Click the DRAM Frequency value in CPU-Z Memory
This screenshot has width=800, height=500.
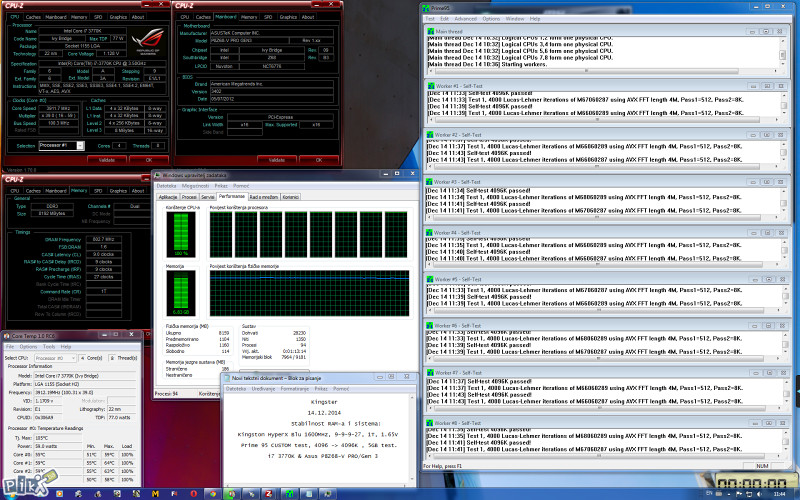[104, 239]
